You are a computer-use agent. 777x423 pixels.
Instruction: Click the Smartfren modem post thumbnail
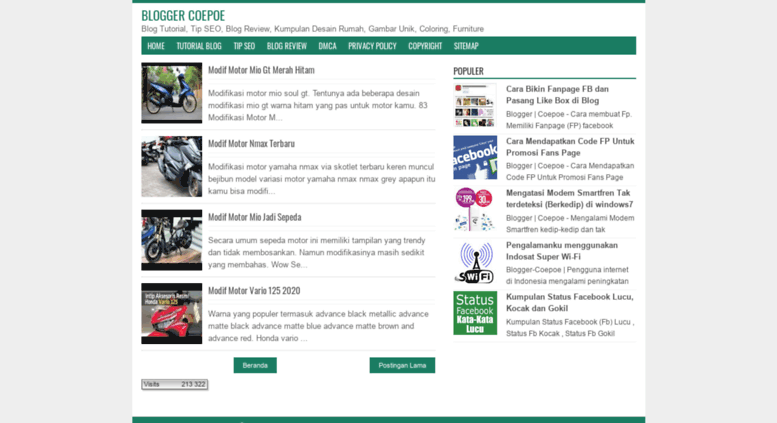[475, 209]
